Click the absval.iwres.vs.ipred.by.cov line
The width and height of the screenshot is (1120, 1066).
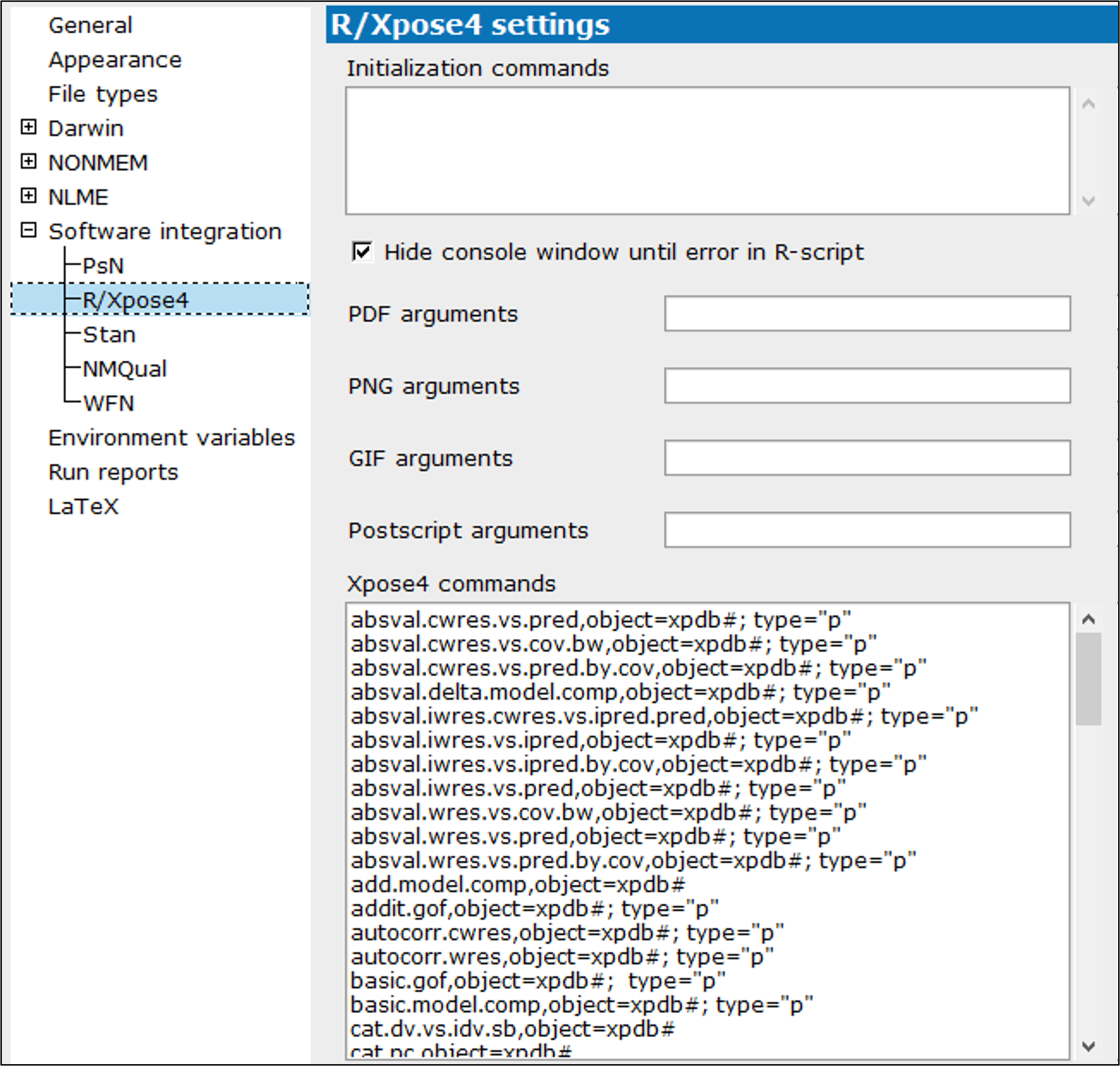(639, 765)
